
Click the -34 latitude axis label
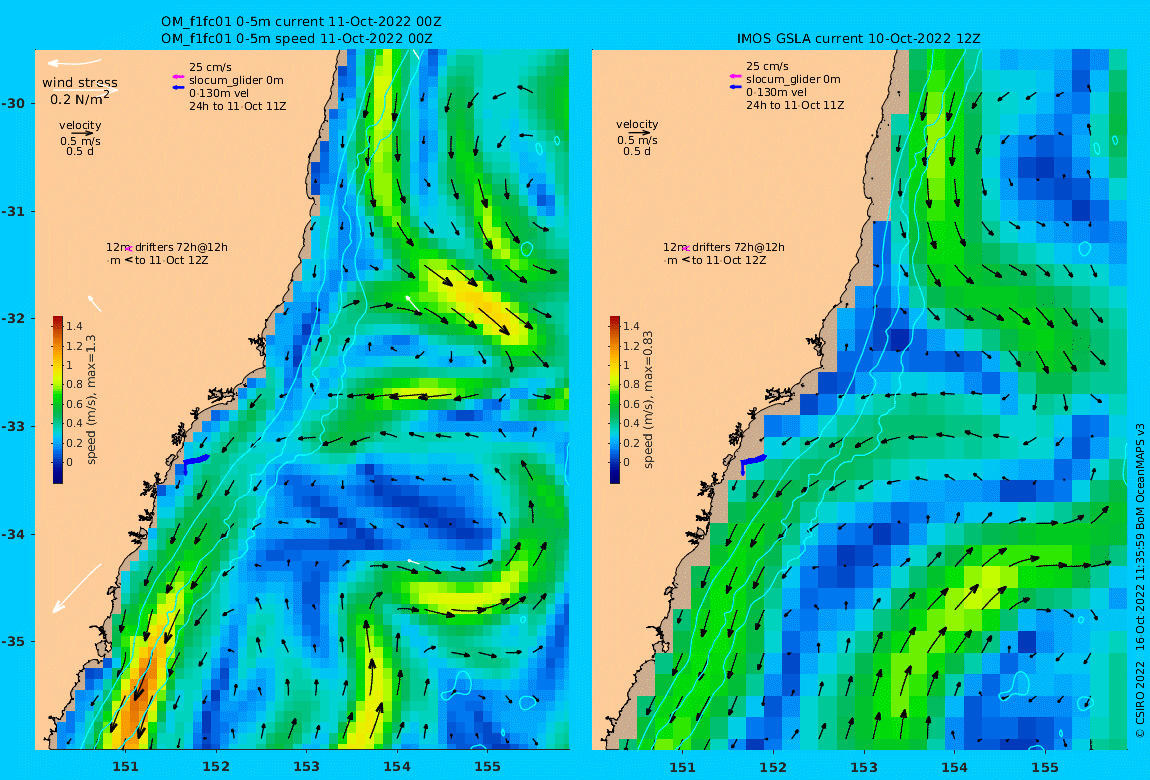tap(14, 534)
